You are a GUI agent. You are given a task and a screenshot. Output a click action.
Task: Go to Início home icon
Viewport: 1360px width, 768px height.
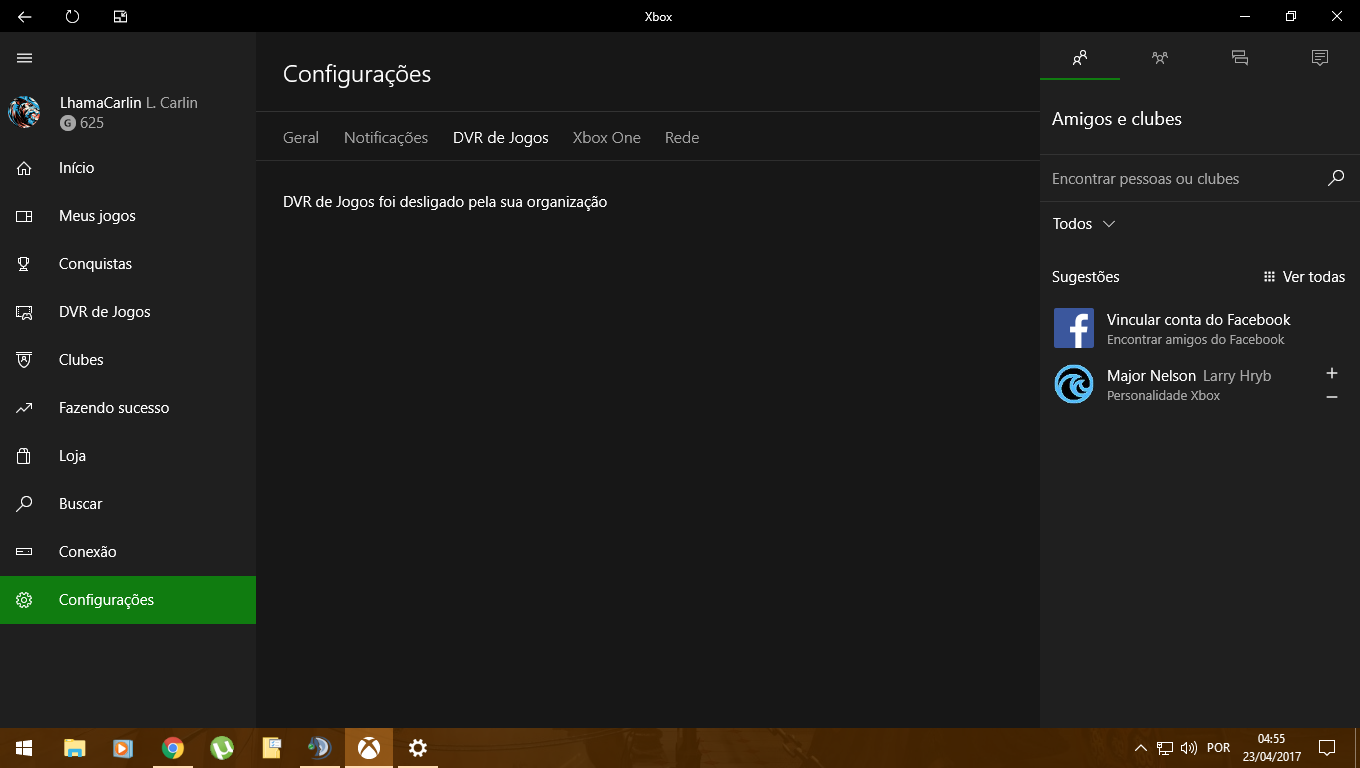[x=25, y=168]
